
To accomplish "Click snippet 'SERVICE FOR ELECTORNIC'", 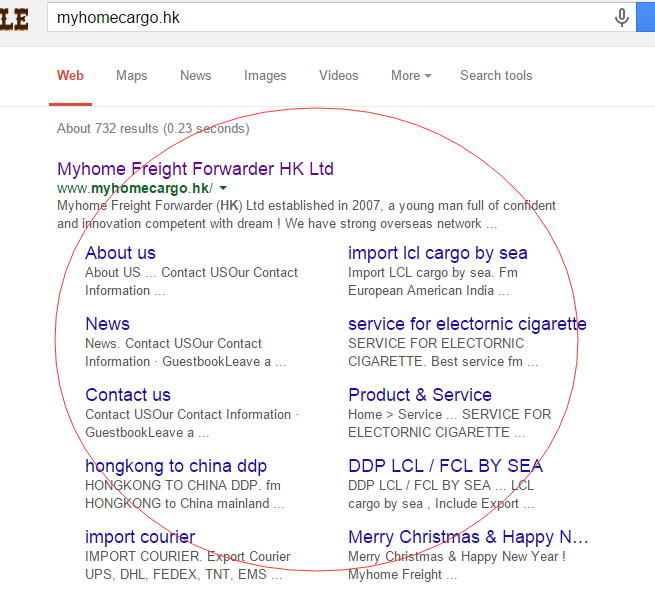I will click(x=436, y=343).
